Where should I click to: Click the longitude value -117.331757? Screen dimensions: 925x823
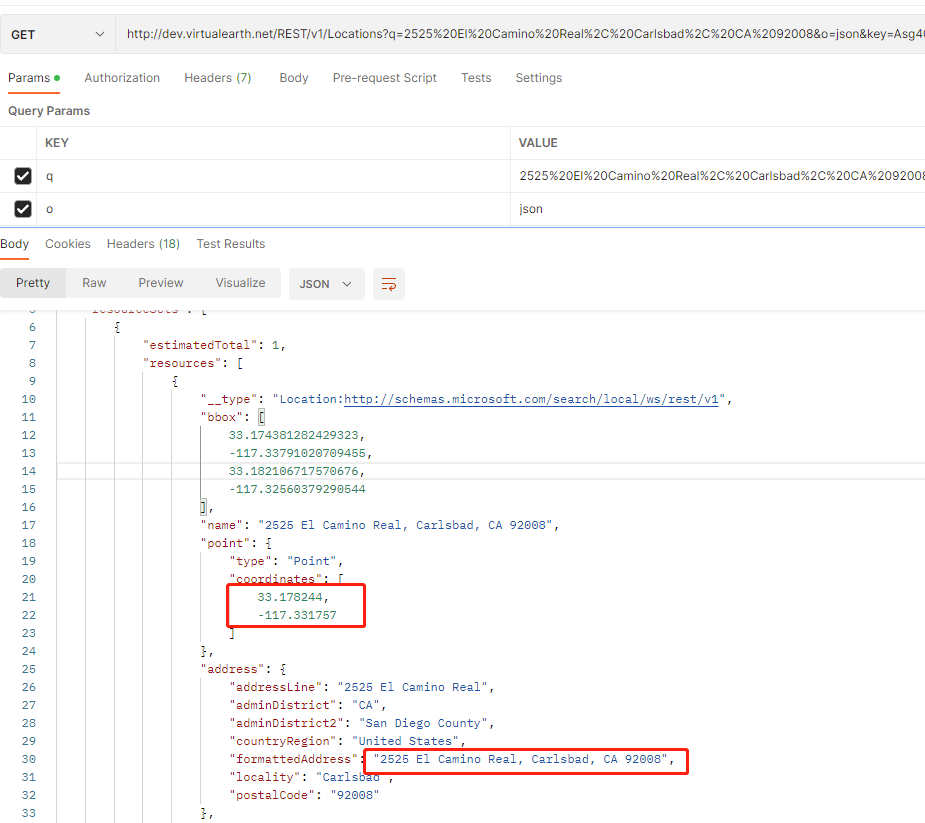tap(297, 615)
